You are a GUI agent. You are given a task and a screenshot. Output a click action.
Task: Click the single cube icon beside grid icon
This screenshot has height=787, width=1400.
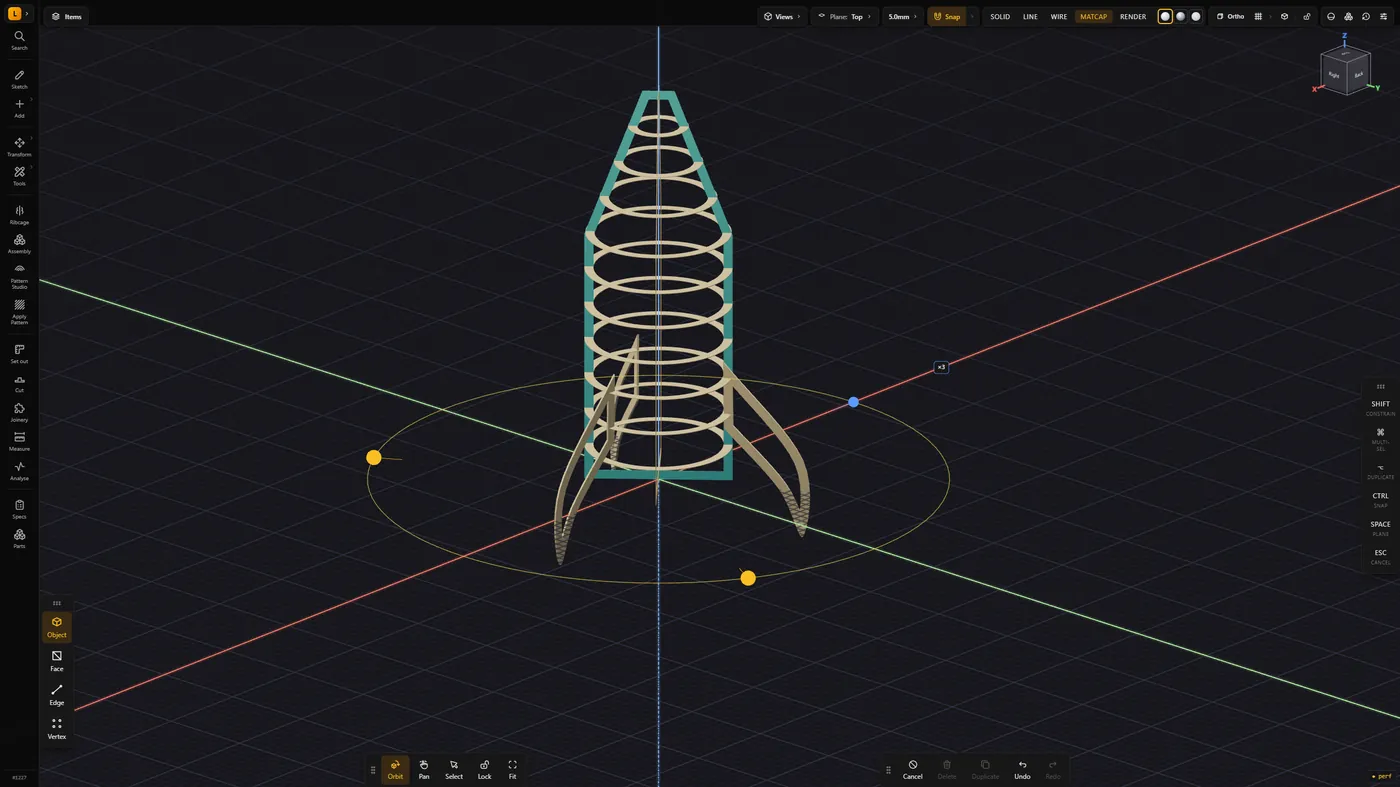(x=1285, y=17)
